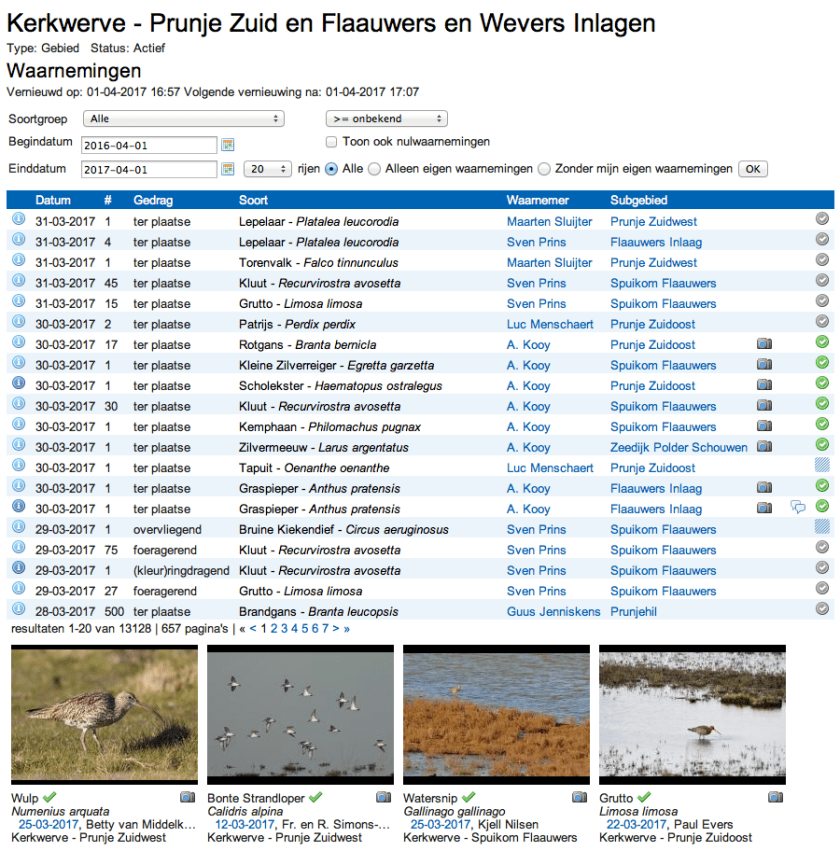
Task: Open the '>= onbekend' dropdown
Action: (387, 119)
